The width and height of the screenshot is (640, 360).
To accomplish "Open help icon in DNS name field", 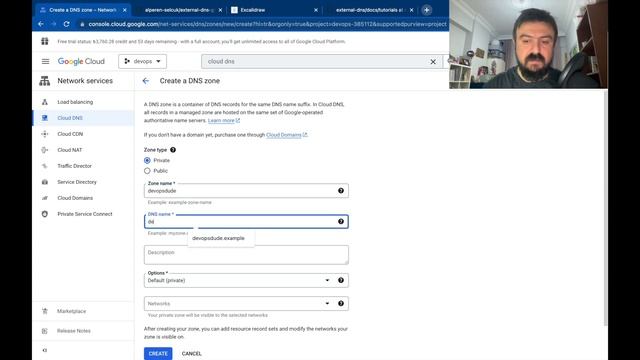I will (x=341, y=221).
